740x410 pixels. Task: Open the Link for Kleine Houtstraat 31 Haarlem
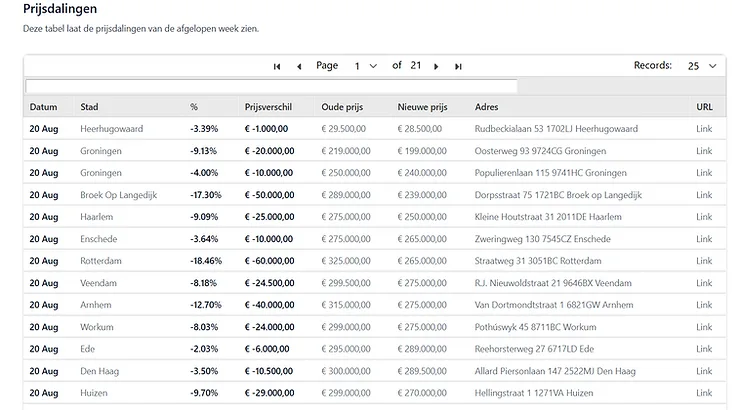[704, 217]
